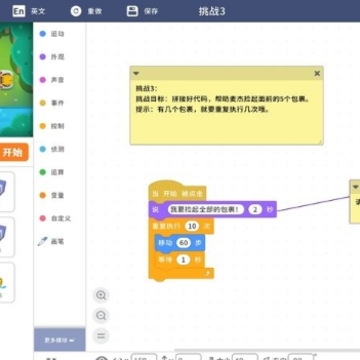
Task: Select the 等待 wait block
Action: click(180, 260)
